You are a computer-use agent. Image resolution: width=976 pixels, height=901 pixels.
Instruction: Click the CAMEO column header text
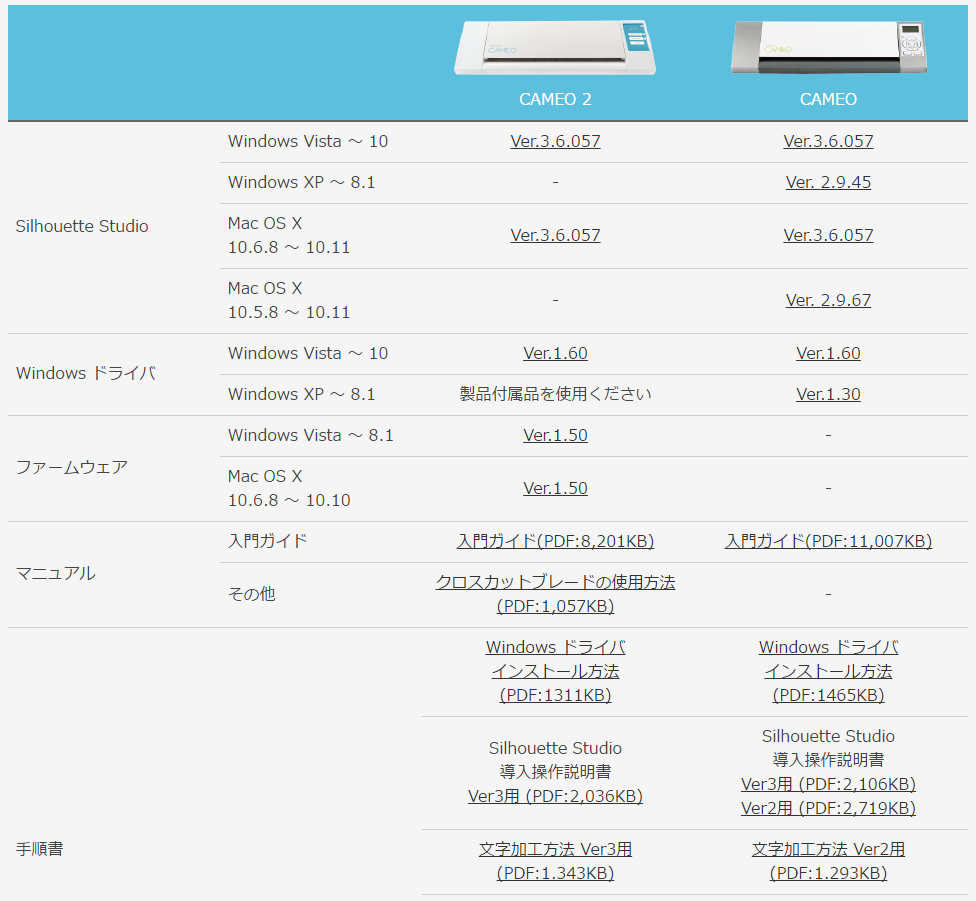coord(828,100)
